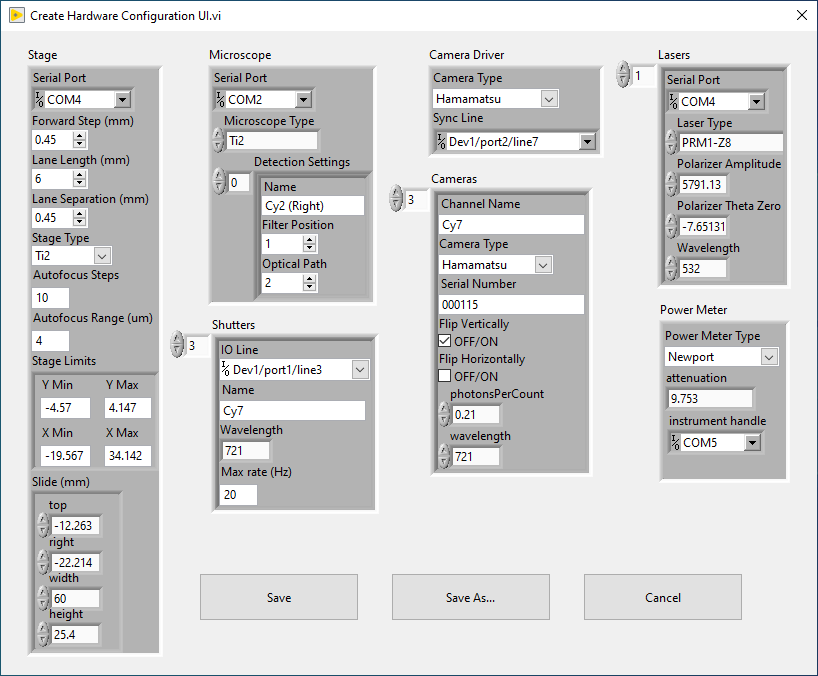This screenshot has width=818, height=676.
Task: Click the Cancel button
Action: click(x=663, y=597)
